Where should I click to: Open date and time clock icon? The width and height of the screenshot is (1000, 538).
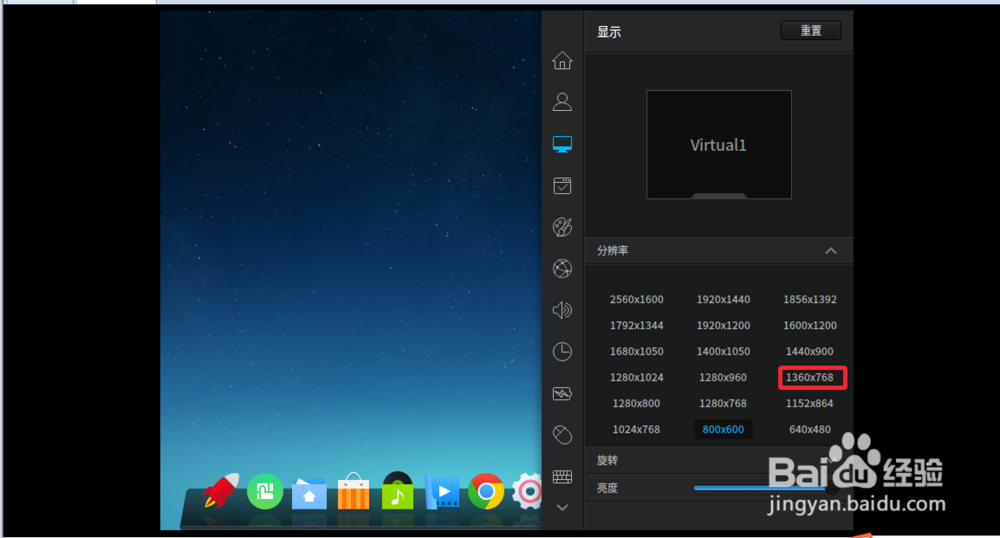(x=562, y=352)
